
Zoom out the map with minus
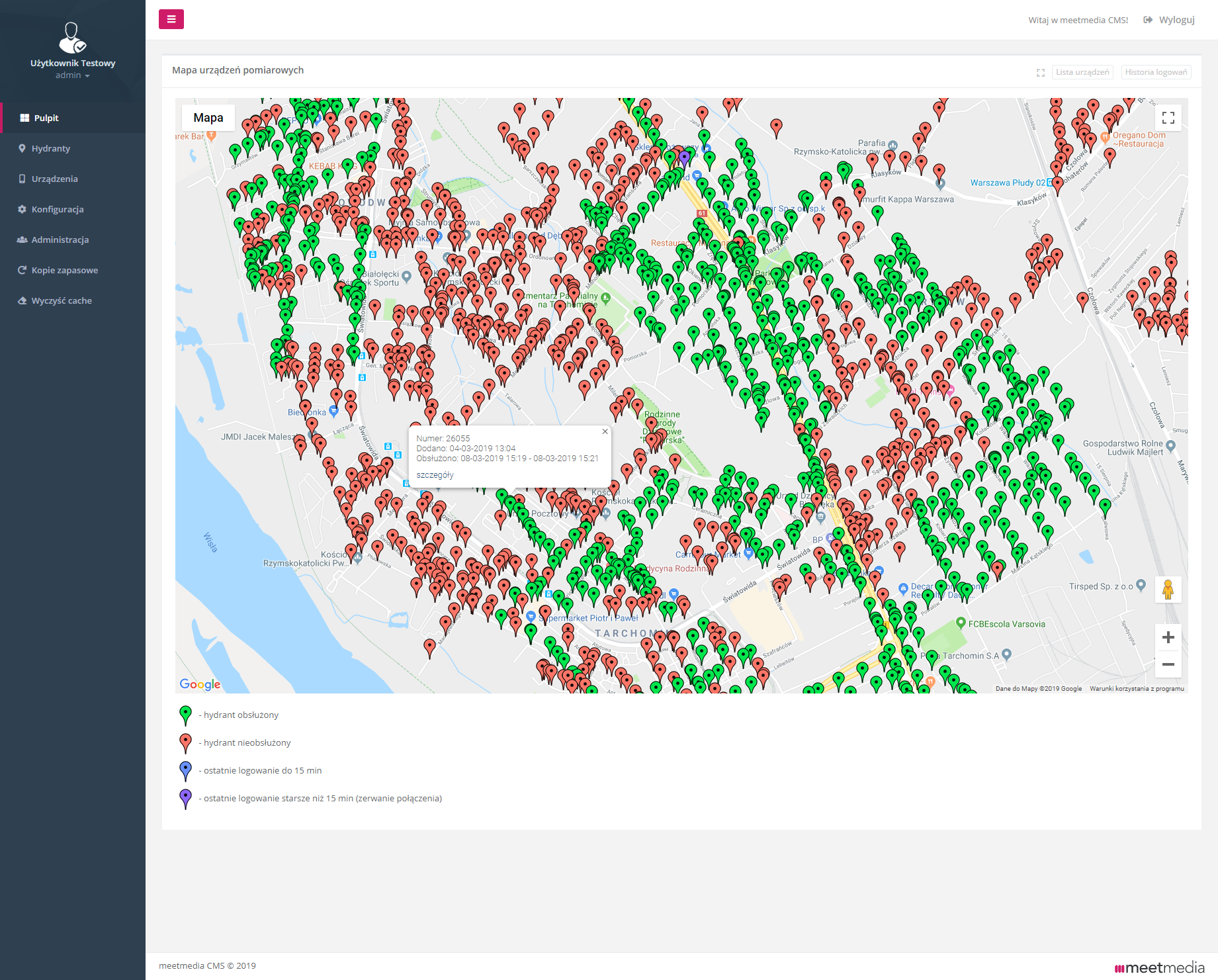[1168, 664]
